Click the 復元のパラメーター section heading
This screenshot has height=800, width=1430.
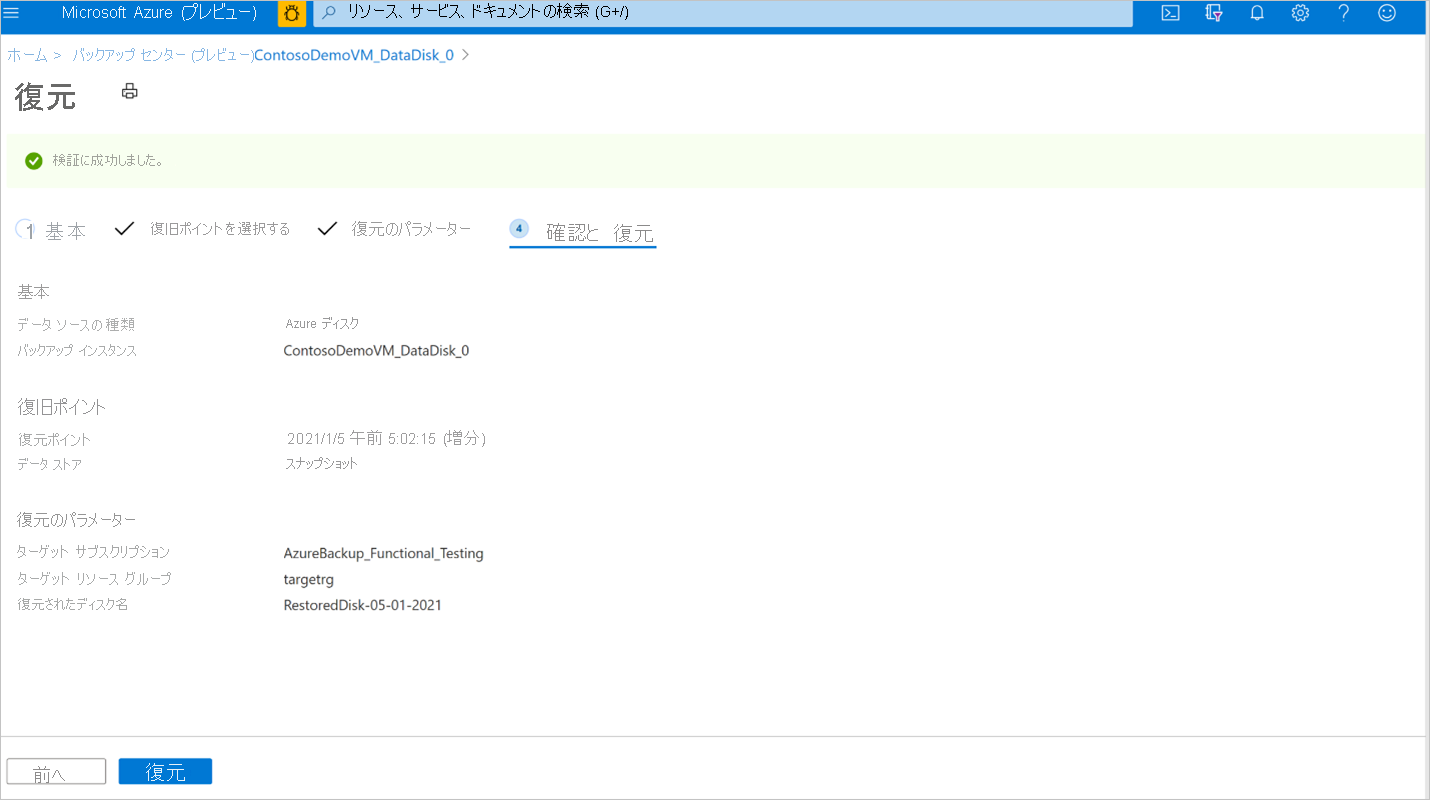pos(77,520)
